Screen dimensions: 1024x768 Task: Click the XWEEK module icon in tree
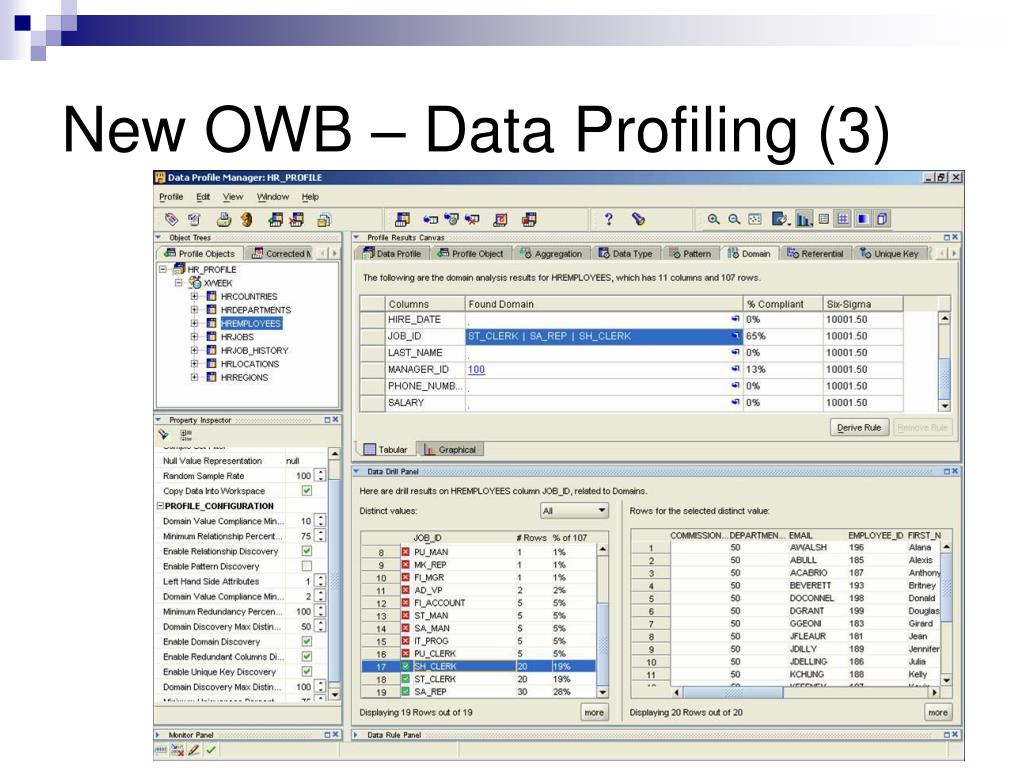coord(195,283)
